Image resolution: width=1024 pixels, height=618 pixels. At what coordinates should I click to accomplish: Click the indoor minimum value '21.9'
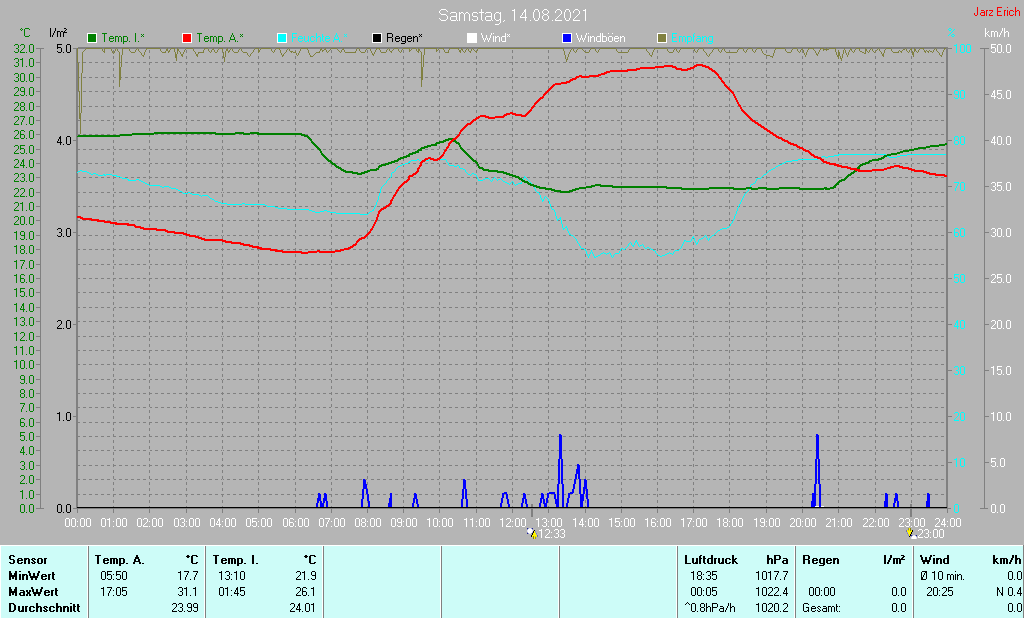click(x=306, y=576)
